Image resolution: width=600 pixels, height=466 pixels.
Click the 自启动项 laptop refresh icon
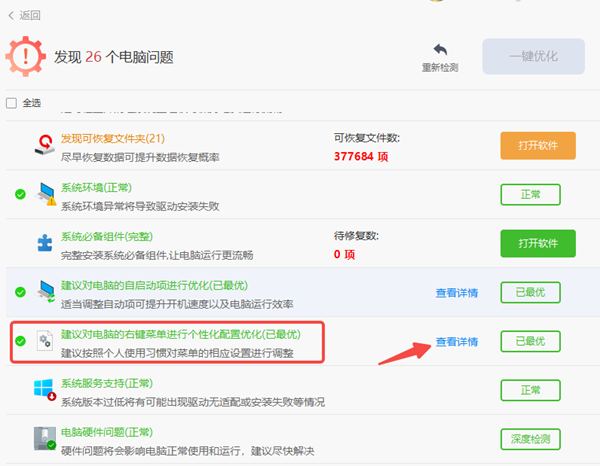46,292
